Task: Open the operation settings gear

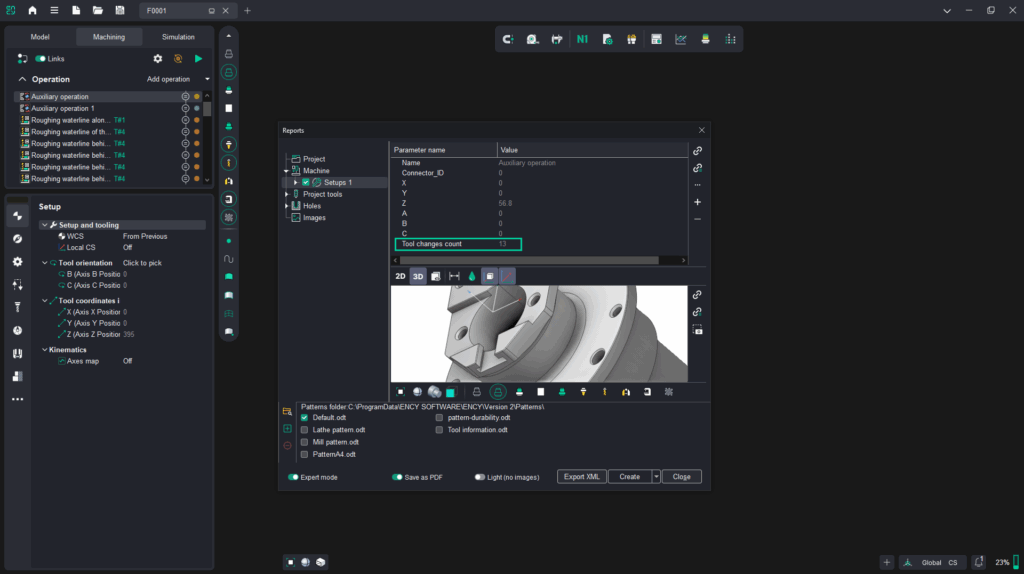Action: pyautogui.click(x=157, y=59)
